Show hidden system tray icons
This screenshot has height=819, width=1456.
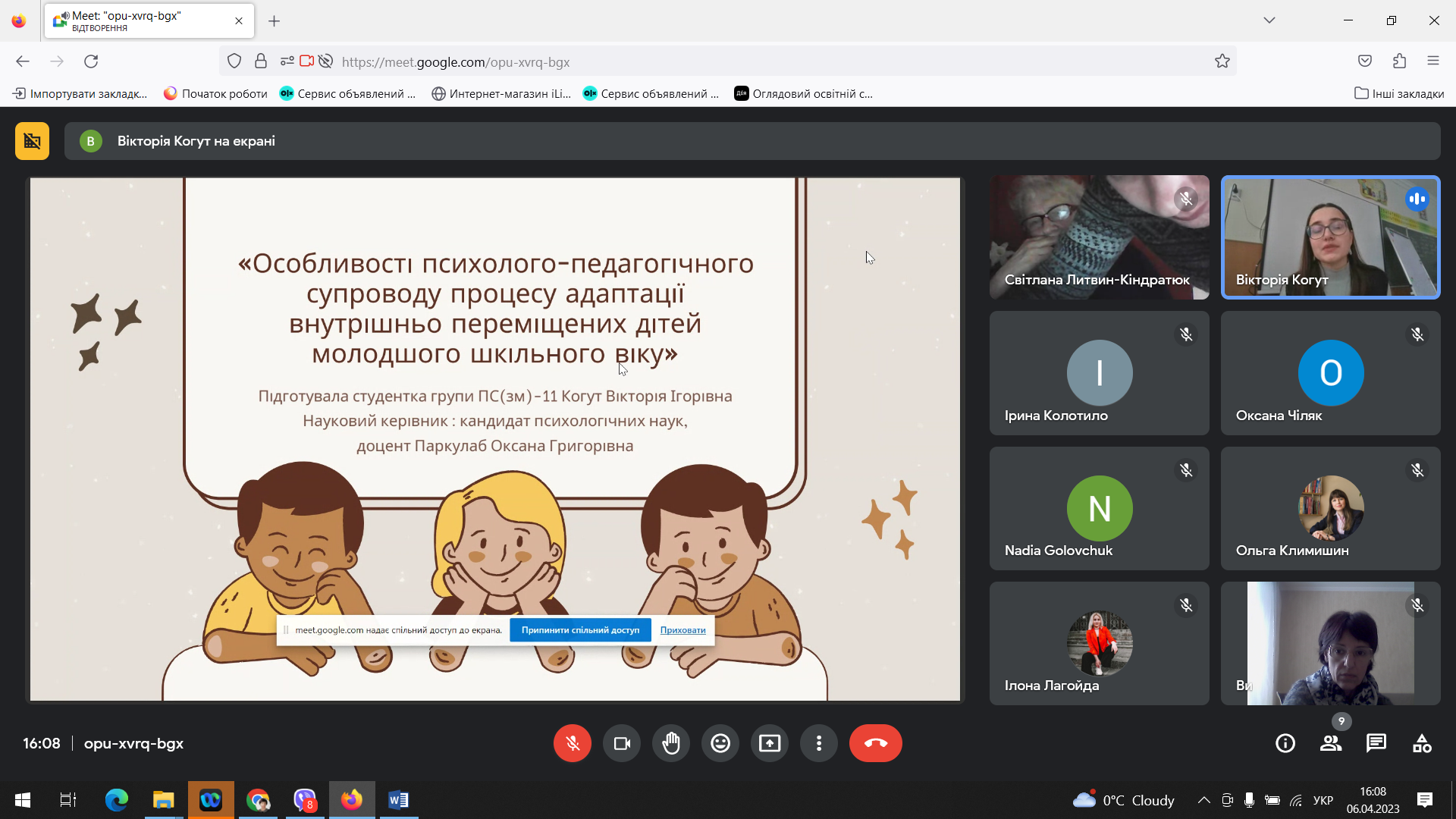1203,800
